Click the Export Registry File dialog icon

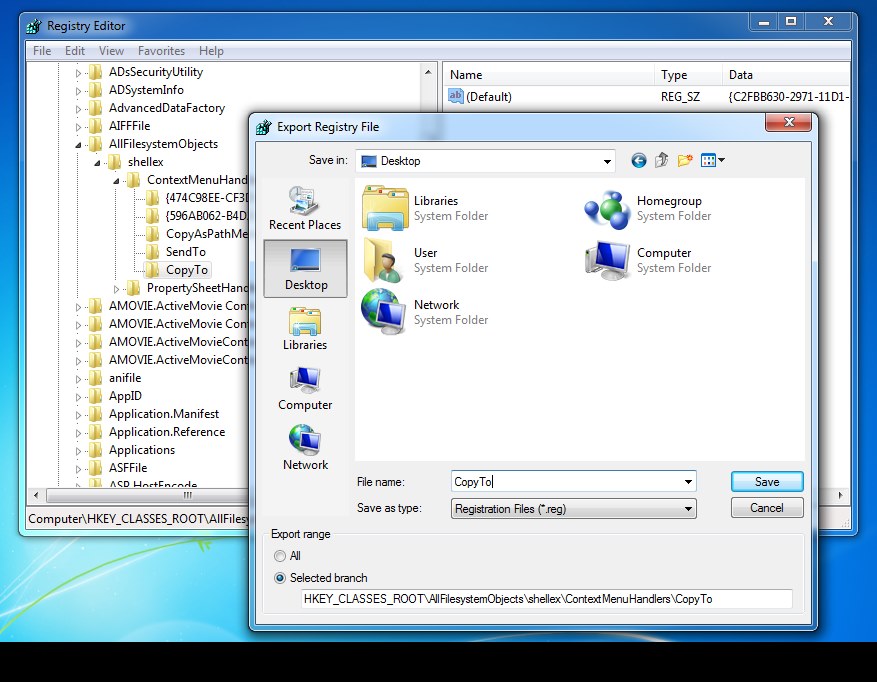point(263,127)
